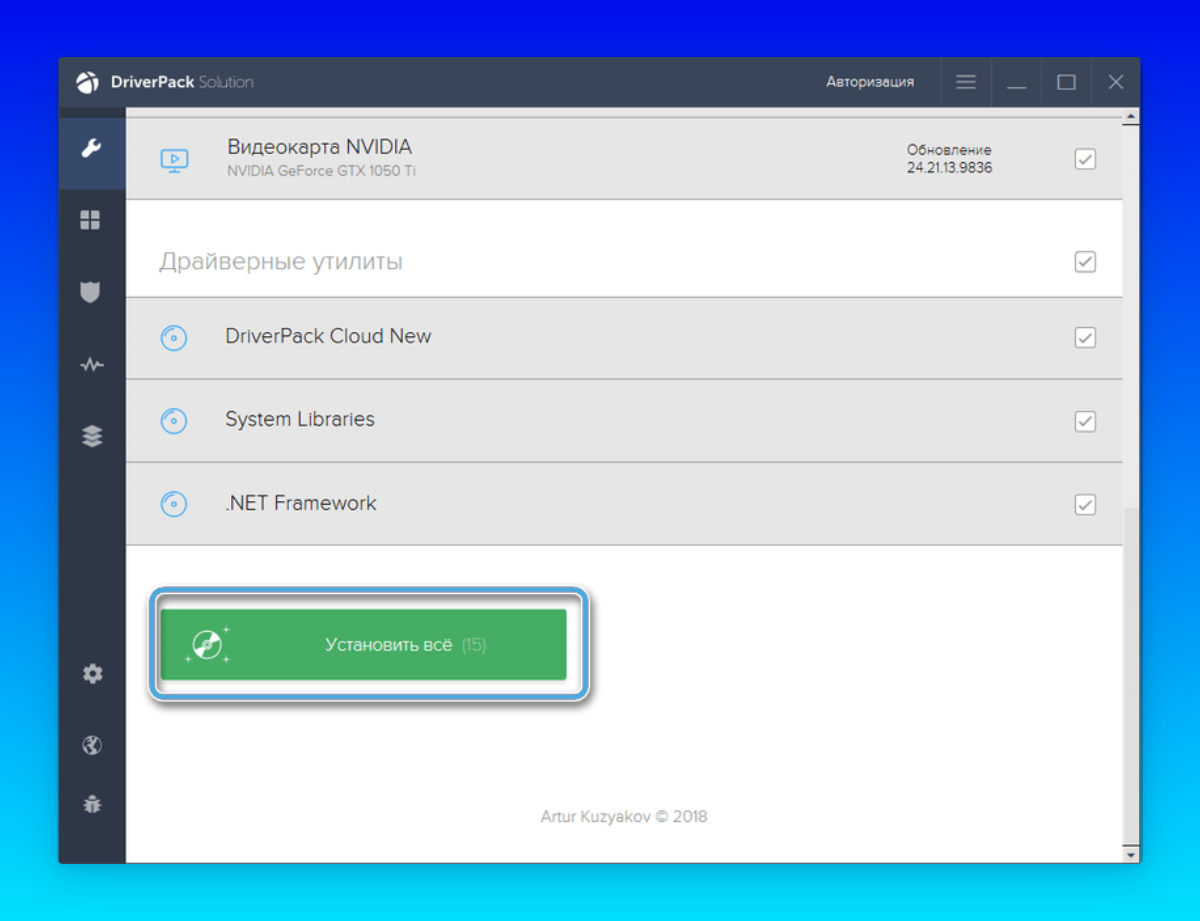Click the globe language icon in sidebar
Screen dimensions: 1200x921
[x=92, y=745]
